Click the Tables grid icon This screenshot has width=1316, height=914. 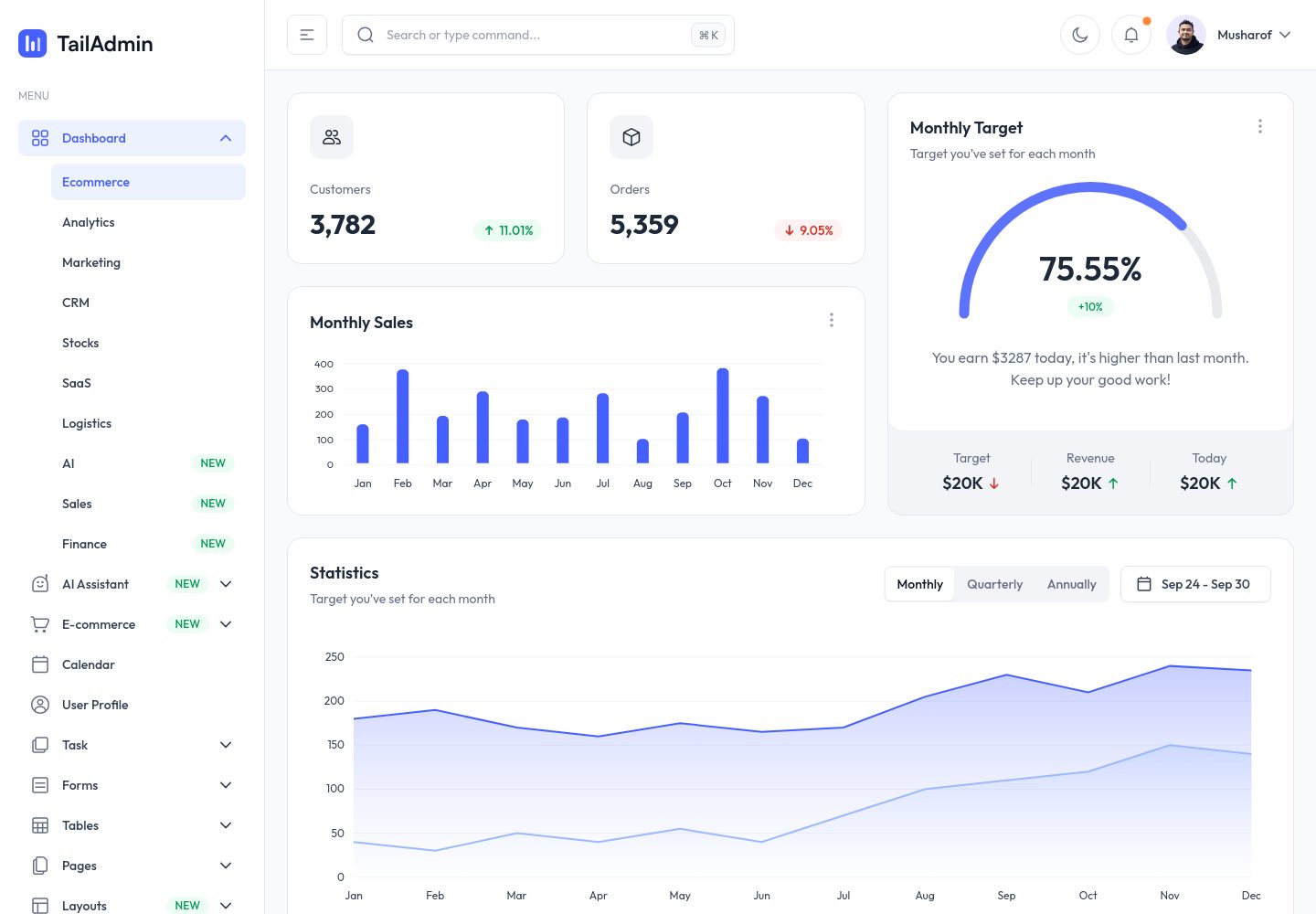[x=40, y=825]
